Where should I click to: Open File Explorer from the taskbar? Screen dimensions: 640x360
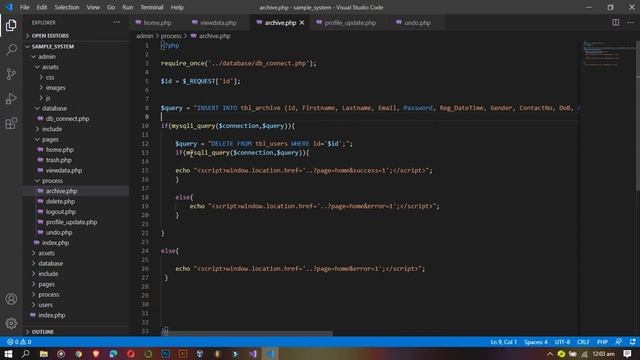(43, 353)
